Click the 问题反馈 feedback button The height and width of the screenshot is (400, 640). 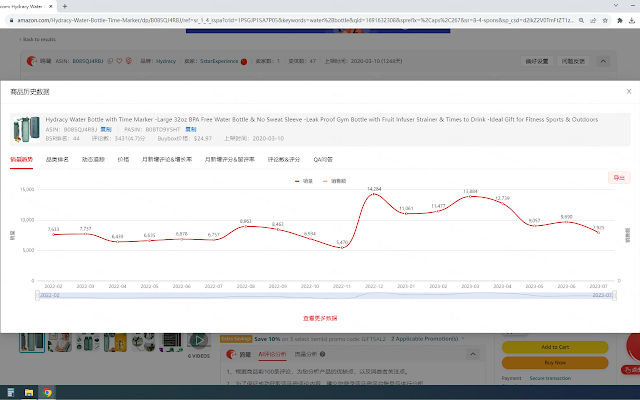tap(573, 61)
